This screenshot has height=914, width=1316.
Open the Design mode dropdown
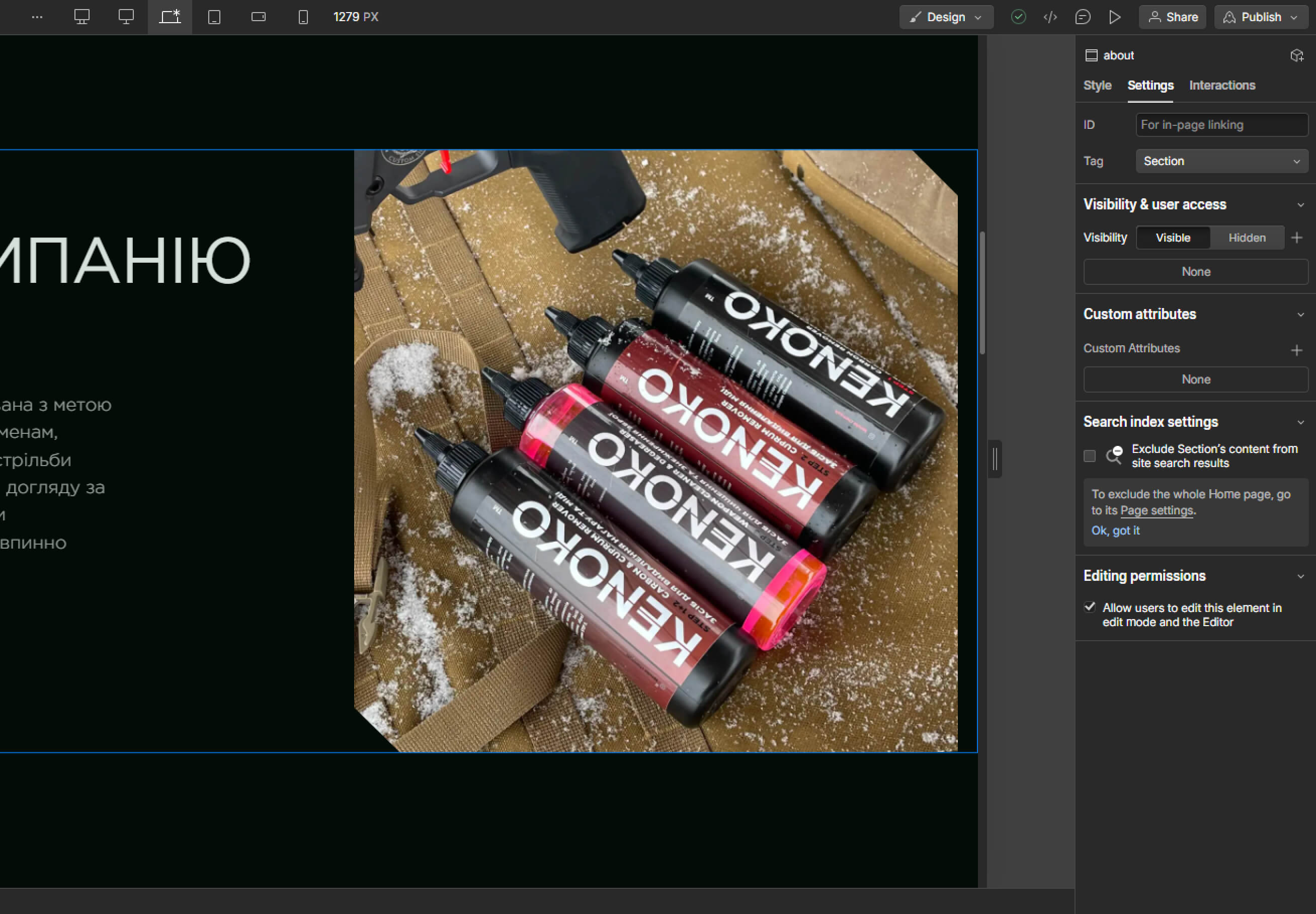click(946, 17)
